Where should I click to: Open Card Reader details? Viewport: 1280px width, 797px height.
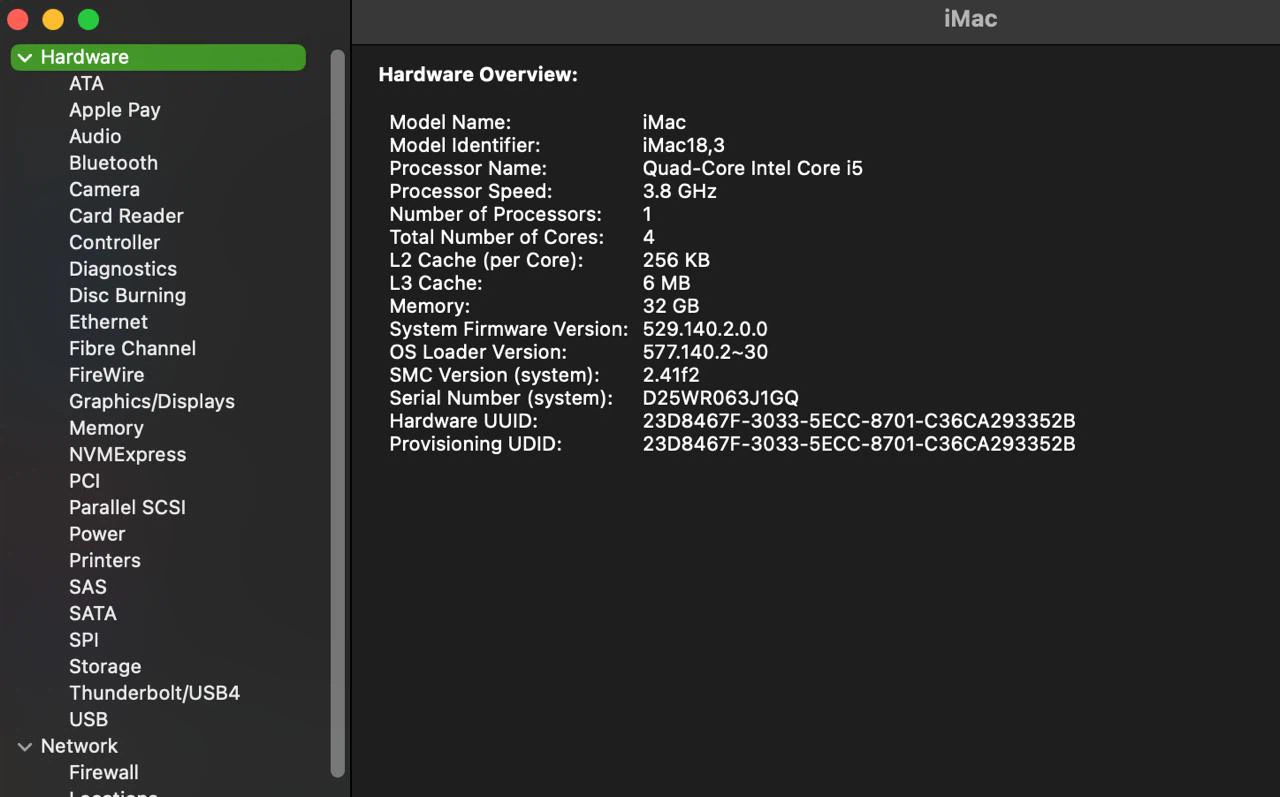126,216
